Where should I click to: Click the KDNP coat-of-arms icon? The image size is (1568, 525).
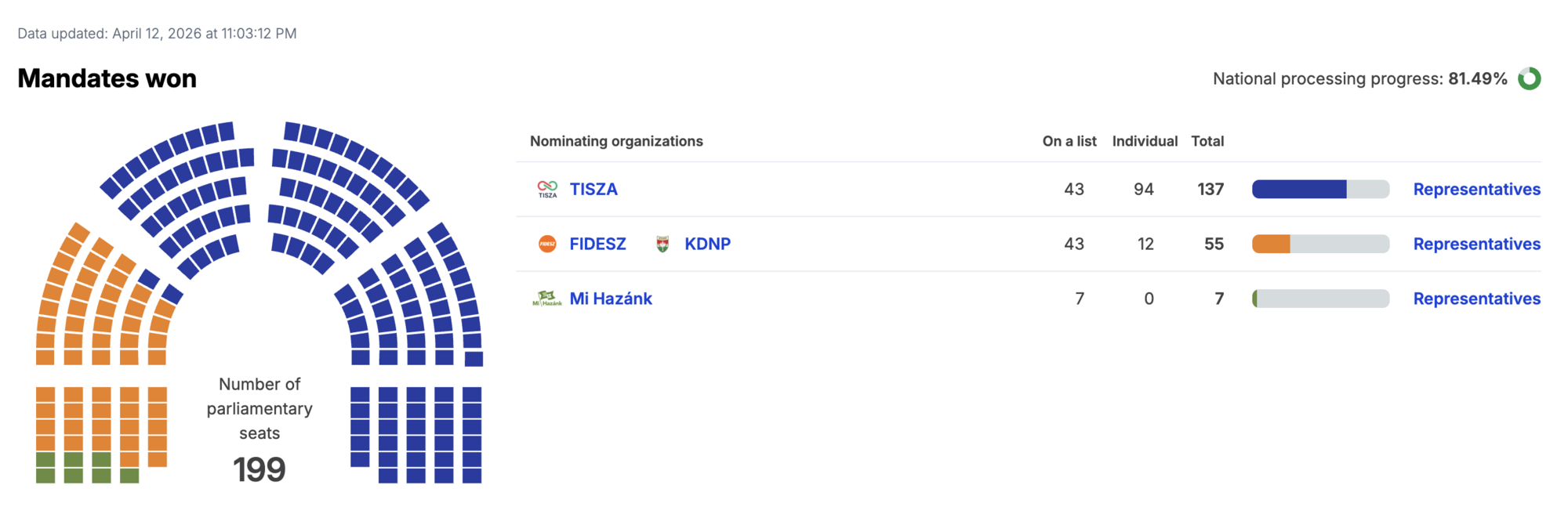click(x=662, y=244)
